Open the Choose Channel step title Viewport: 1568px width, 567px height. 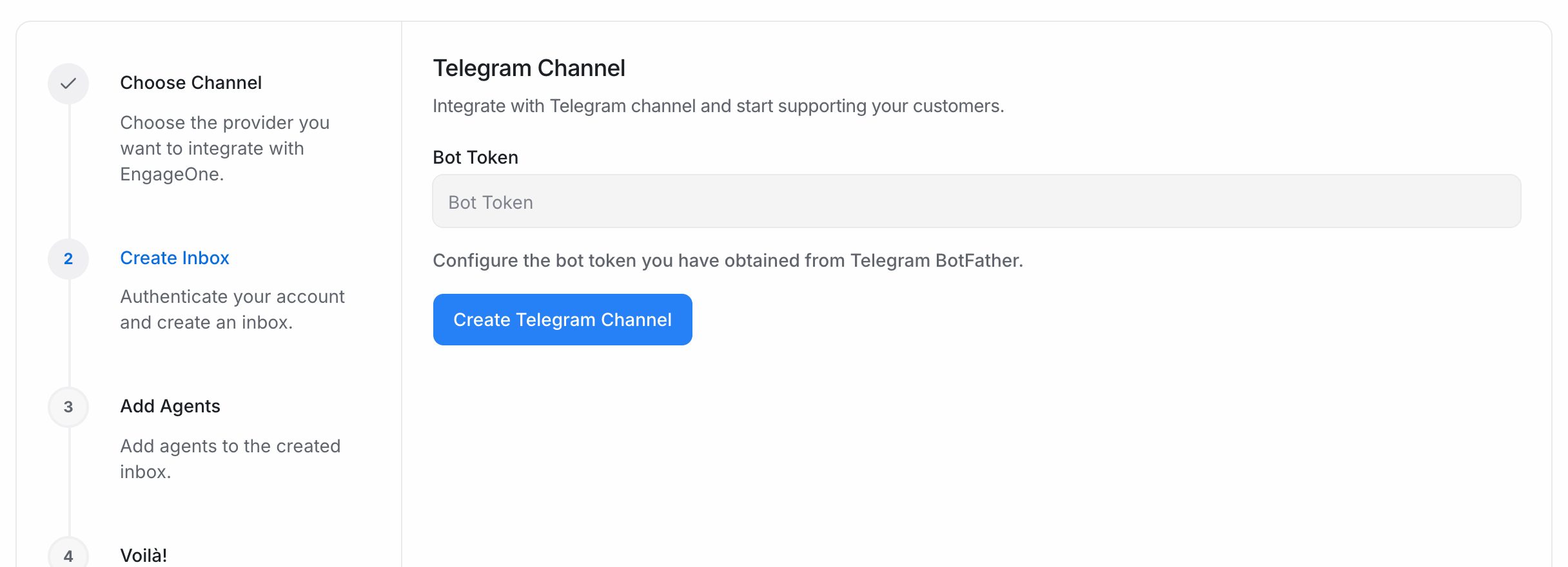coord(191,82)
